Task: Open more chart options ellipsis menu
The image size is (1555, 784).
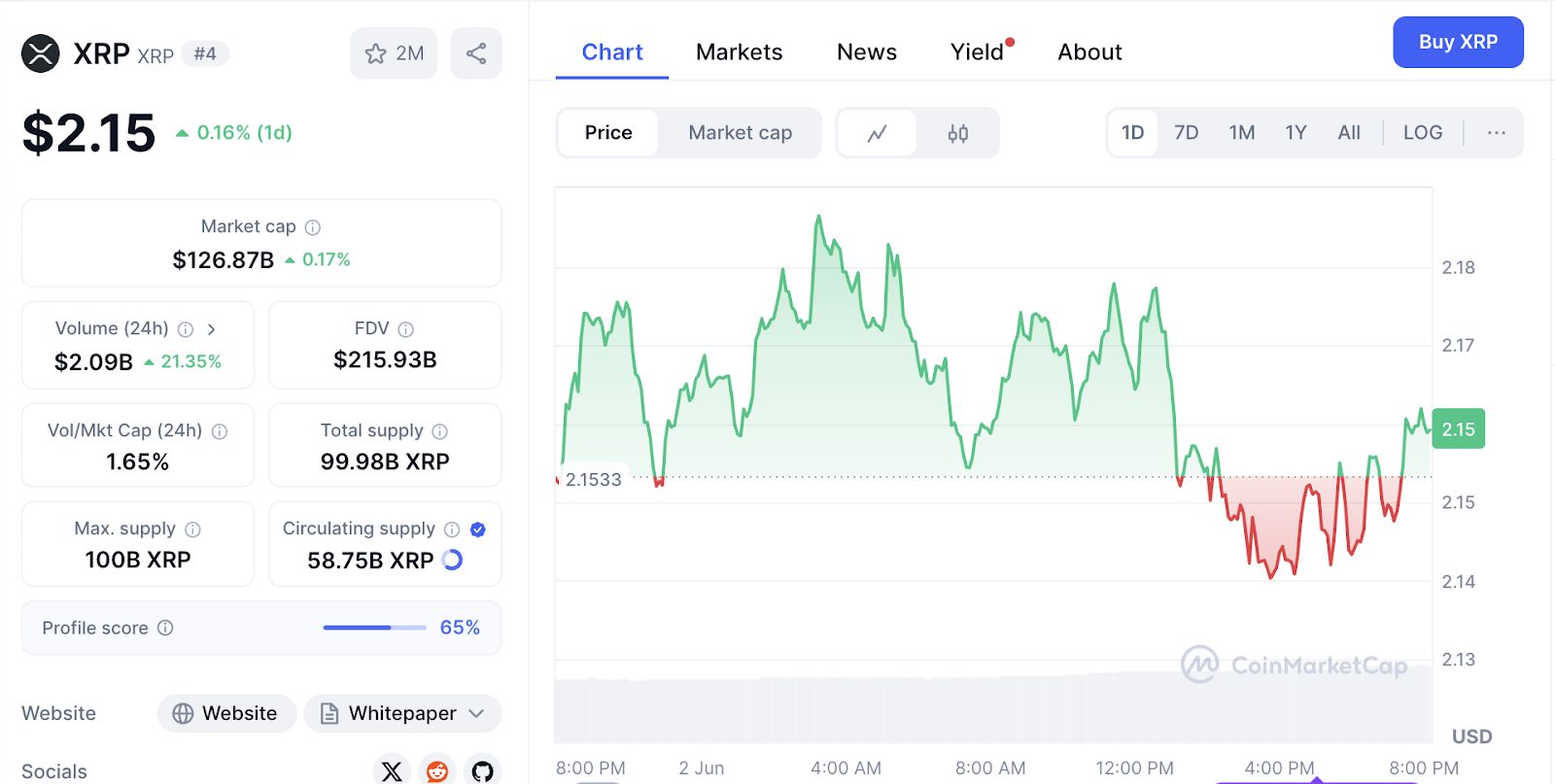Action: pos(1496,133)
